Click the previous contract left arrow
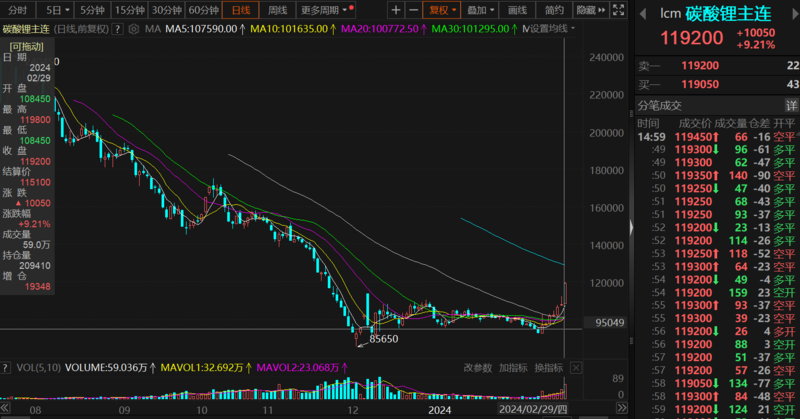This screenshot has width=800, height=419. coord(643,14)
